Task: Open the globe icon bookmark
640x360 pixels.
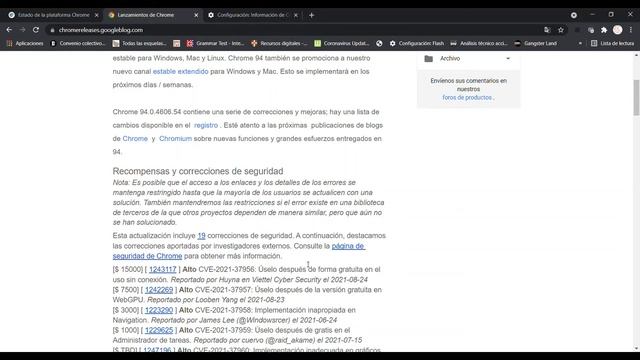Action: pos(379,43)
